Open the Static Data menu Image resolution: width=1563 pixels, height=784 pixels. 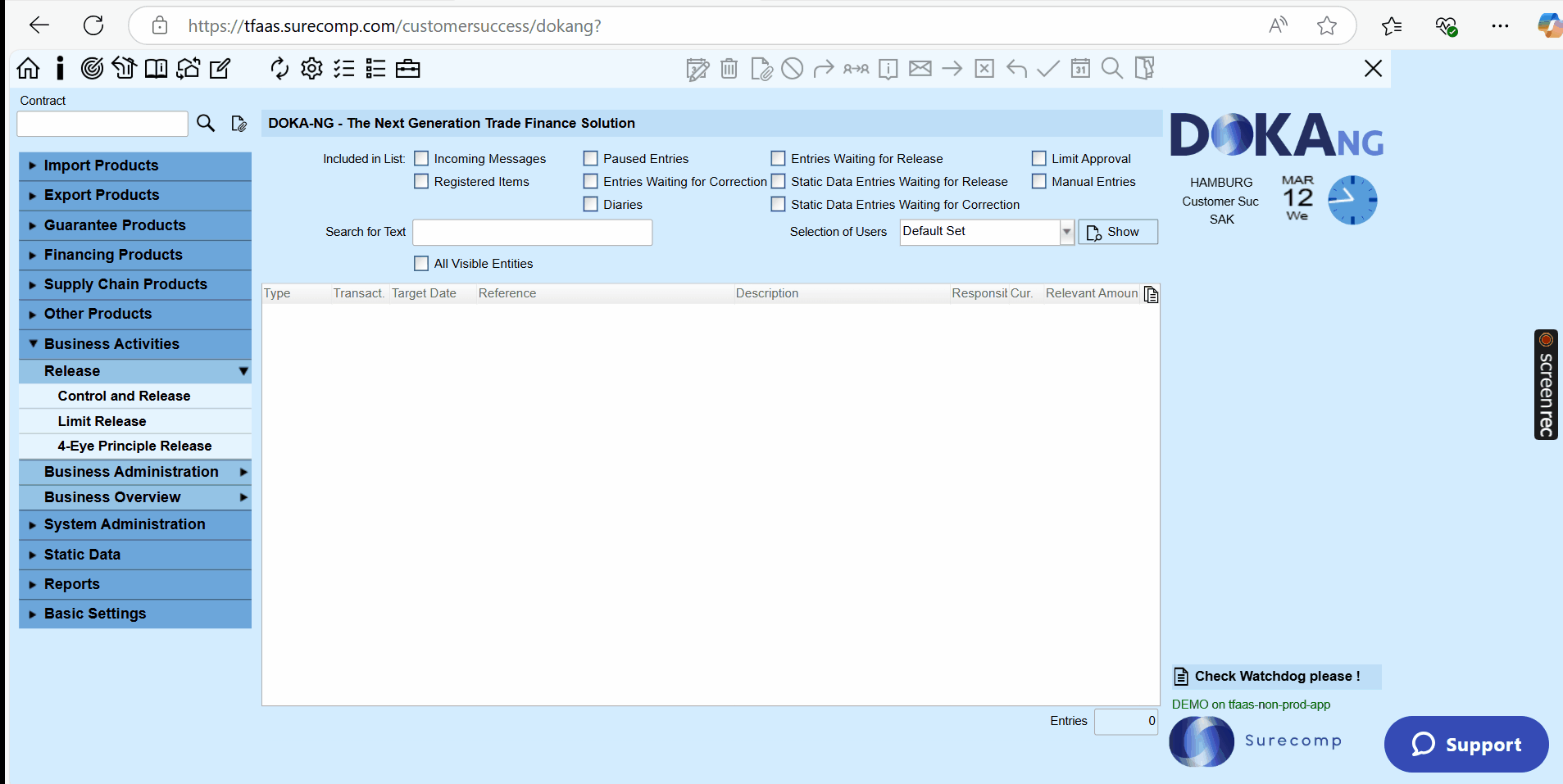click(135, 555)
